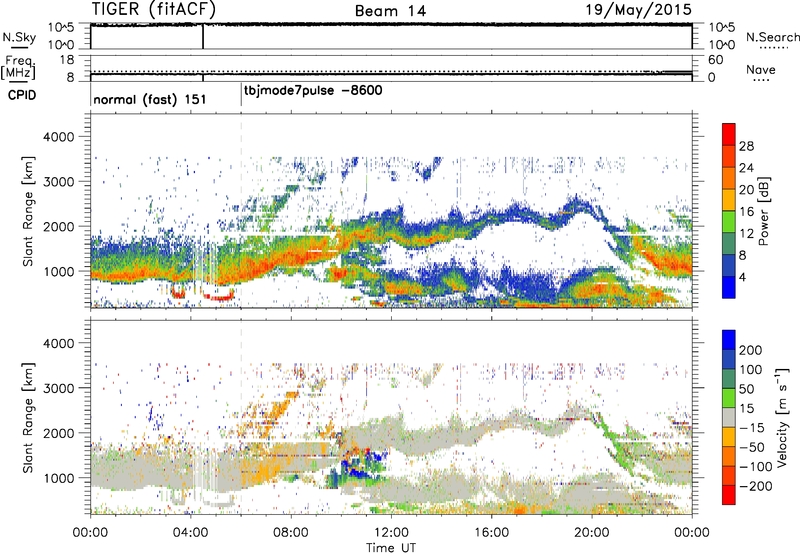Click the velocity colorbar value '-200'
The height and width of the screenshot is (554, 800).
click(x=756, y=486)
